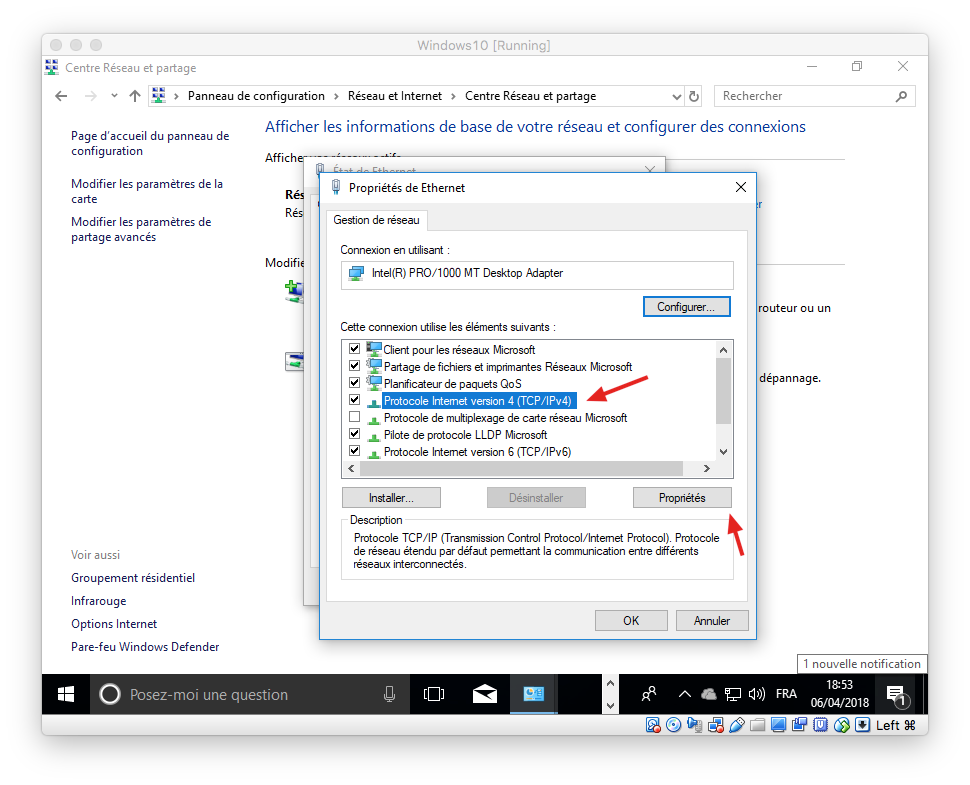Confirm with the OK button
Screen dimensions: 970x785
click(x=631, y=620)
